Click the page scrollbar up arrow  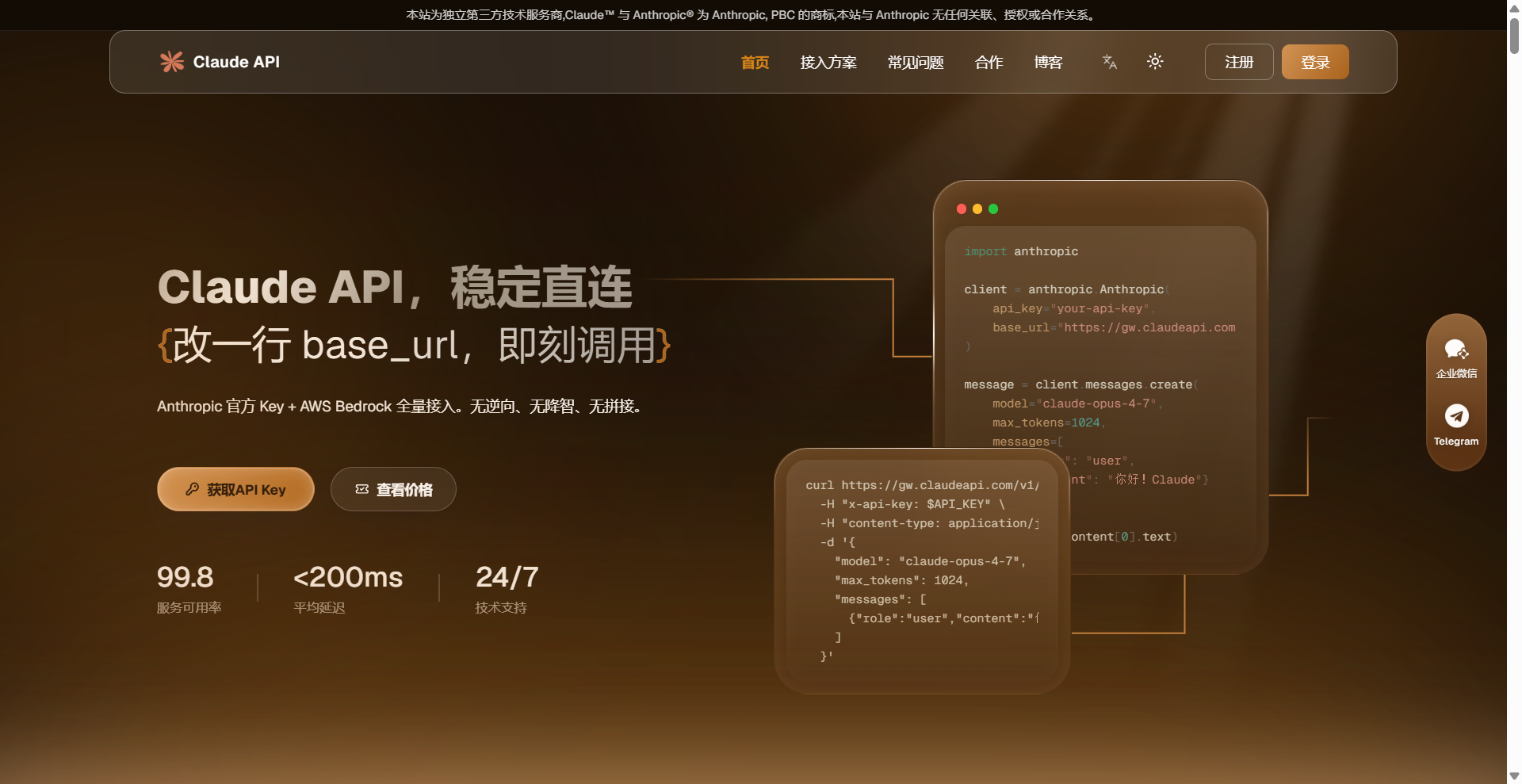click(1514, 7)
